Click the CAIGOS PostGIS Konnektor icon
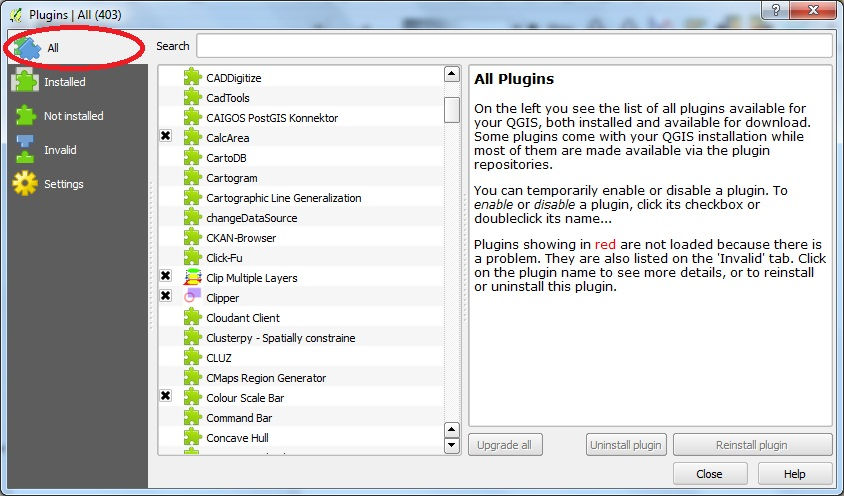This screenshot has height=496, width=844. coord(192,117)
